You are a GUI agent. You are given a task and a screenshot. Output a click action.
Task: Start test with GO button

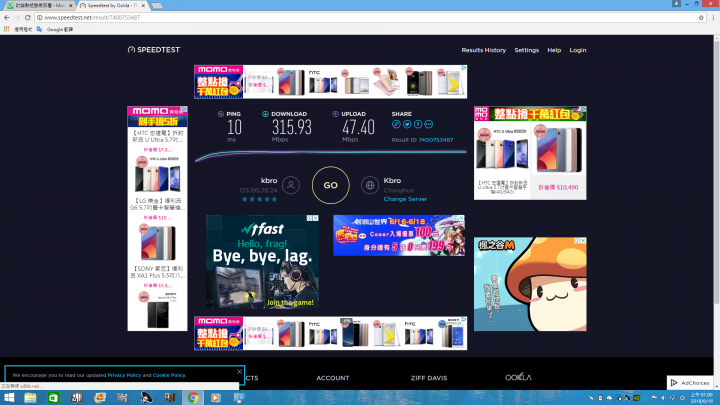pos(331,185)
